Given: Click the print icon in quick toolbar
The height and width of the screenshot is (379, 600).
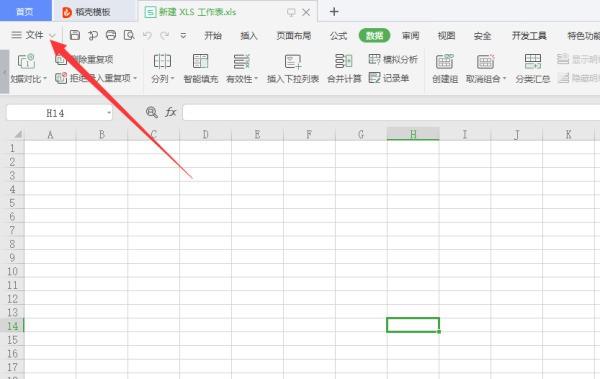Looking at the screenshot, I should (x=111, y=35).
